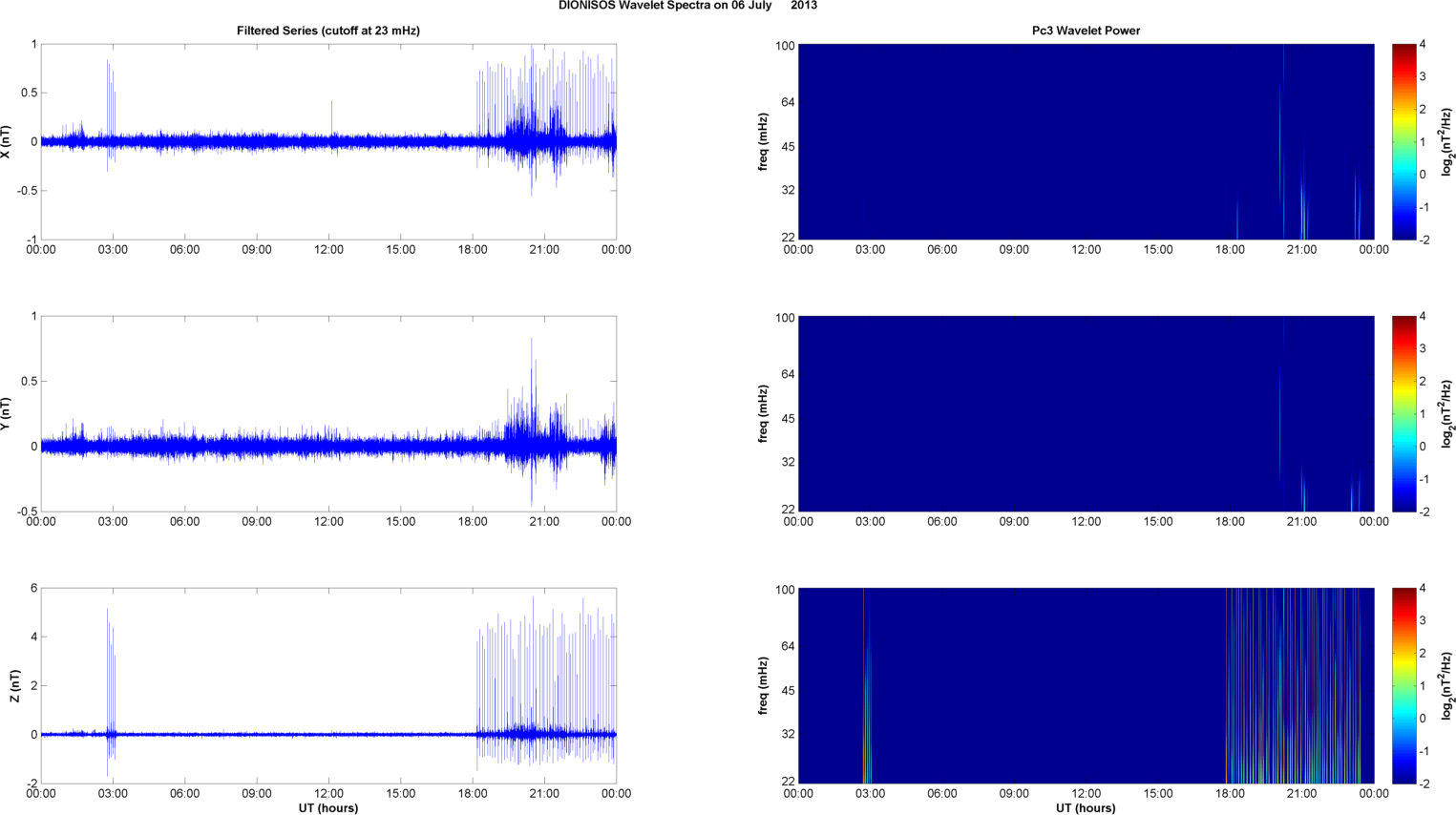Click the 12:00 tick label under the Z series plot

coord(328,793)
